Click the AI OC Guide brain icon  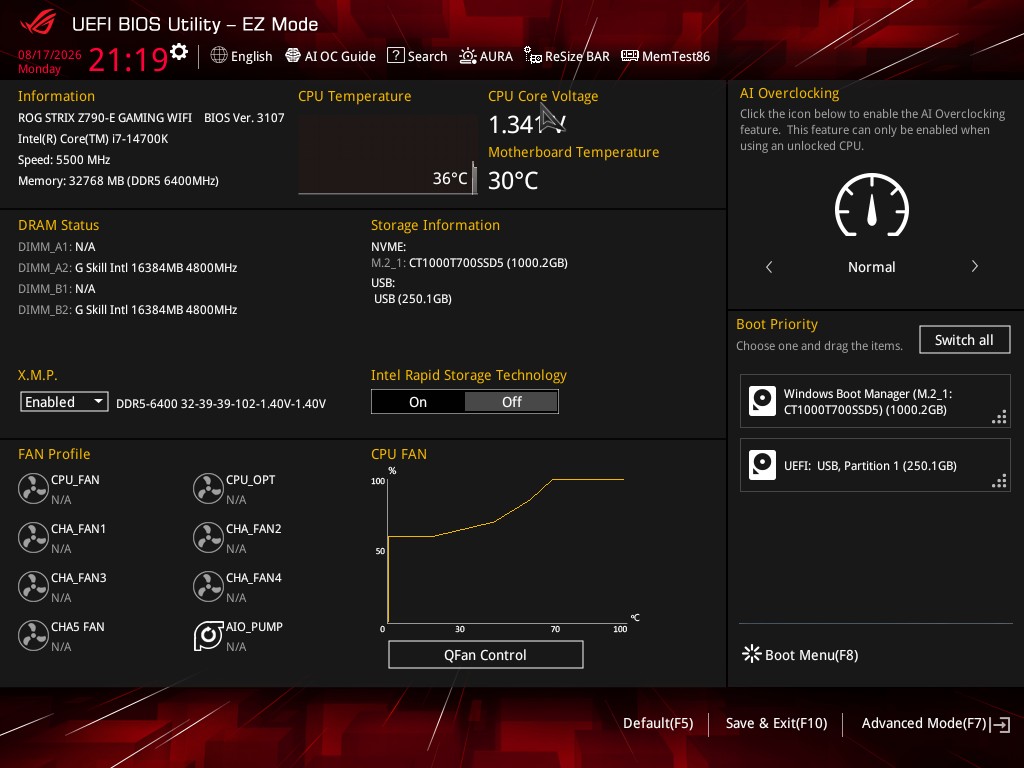(x=293, y=56)
